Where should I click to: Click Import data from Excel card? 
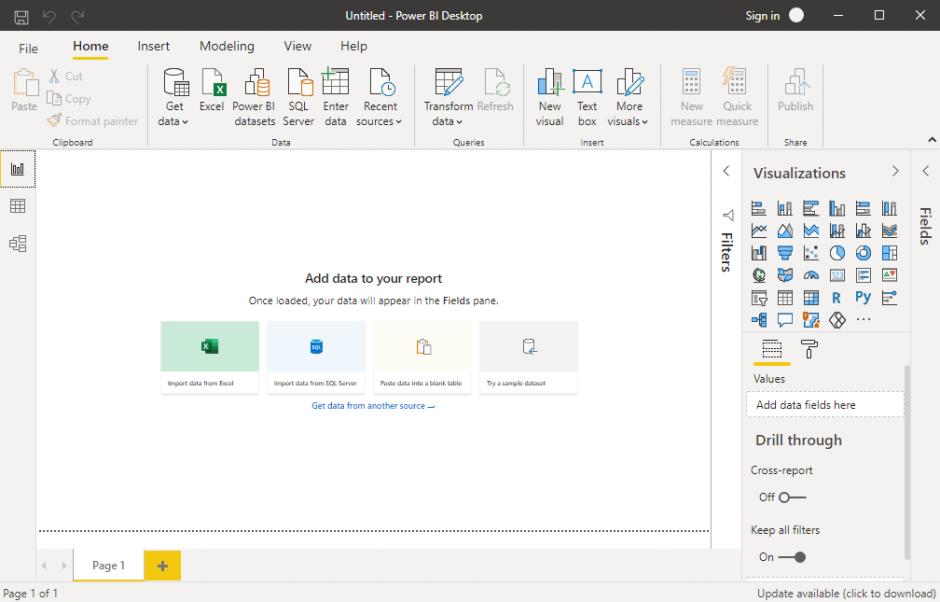pos(210,357)
